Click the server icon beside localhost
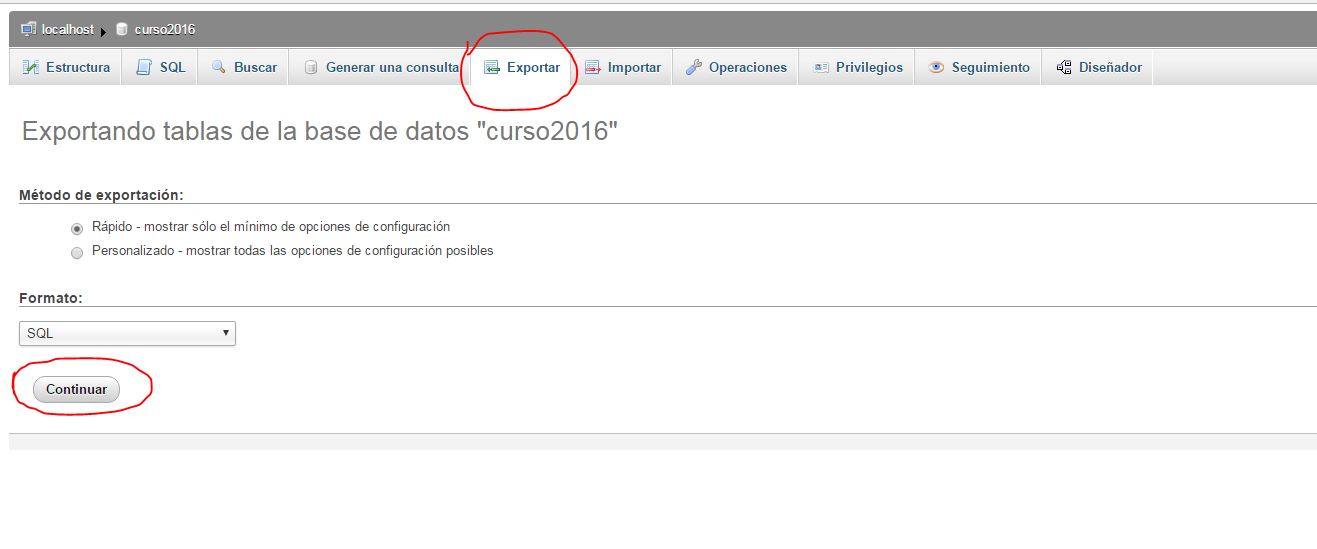 click(x=28, y=29)
